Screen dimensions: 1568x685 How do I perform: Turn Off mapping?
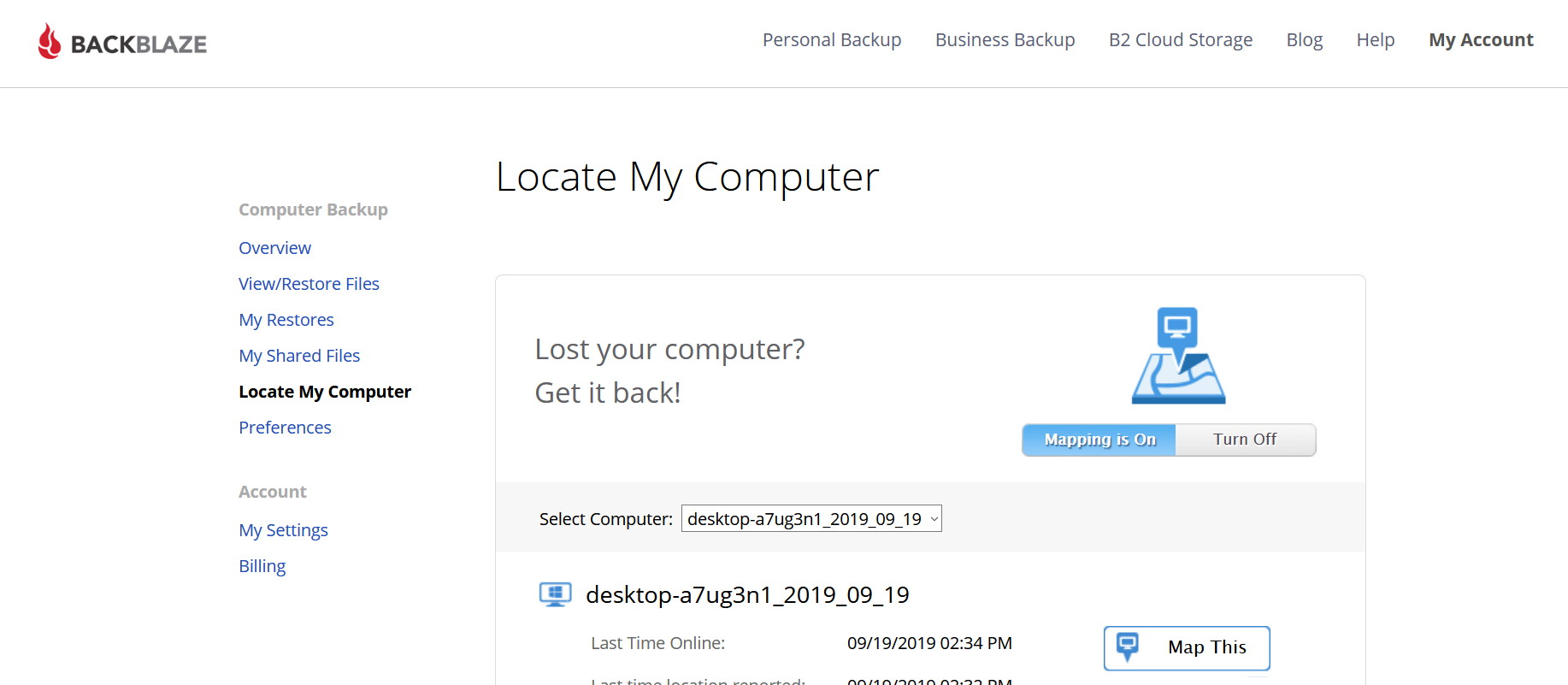(x=1245, y=440)
